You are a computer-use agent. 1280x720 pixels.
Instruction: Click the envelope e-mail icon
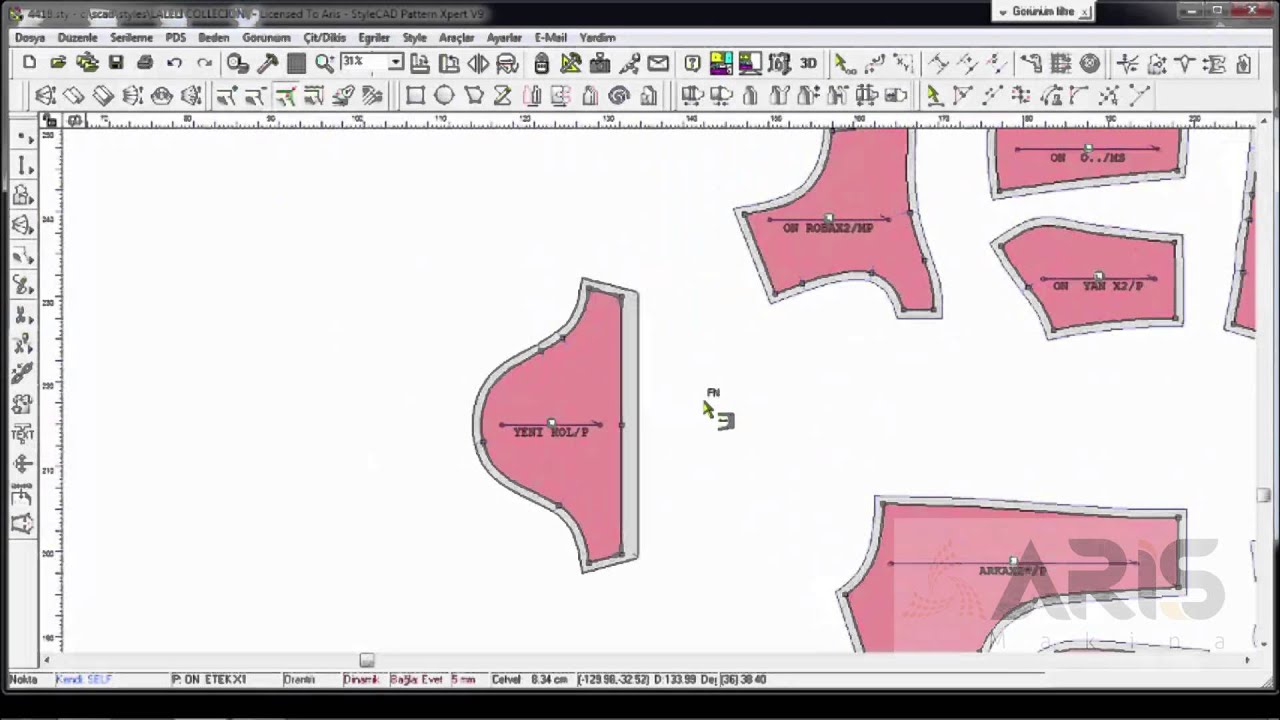[x=658, y=63]
